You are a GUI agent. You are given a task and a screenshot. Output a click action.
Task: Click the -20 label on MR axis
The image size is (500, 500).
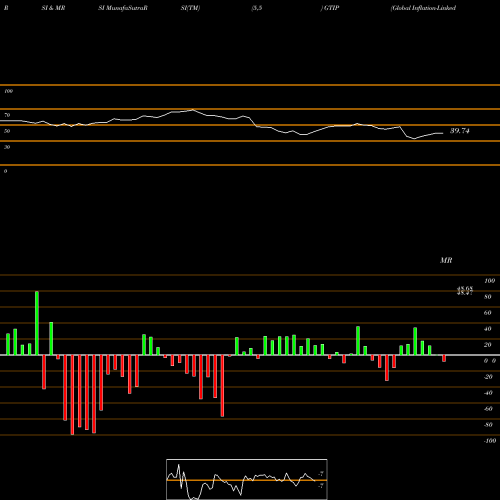tap(488, 377)
